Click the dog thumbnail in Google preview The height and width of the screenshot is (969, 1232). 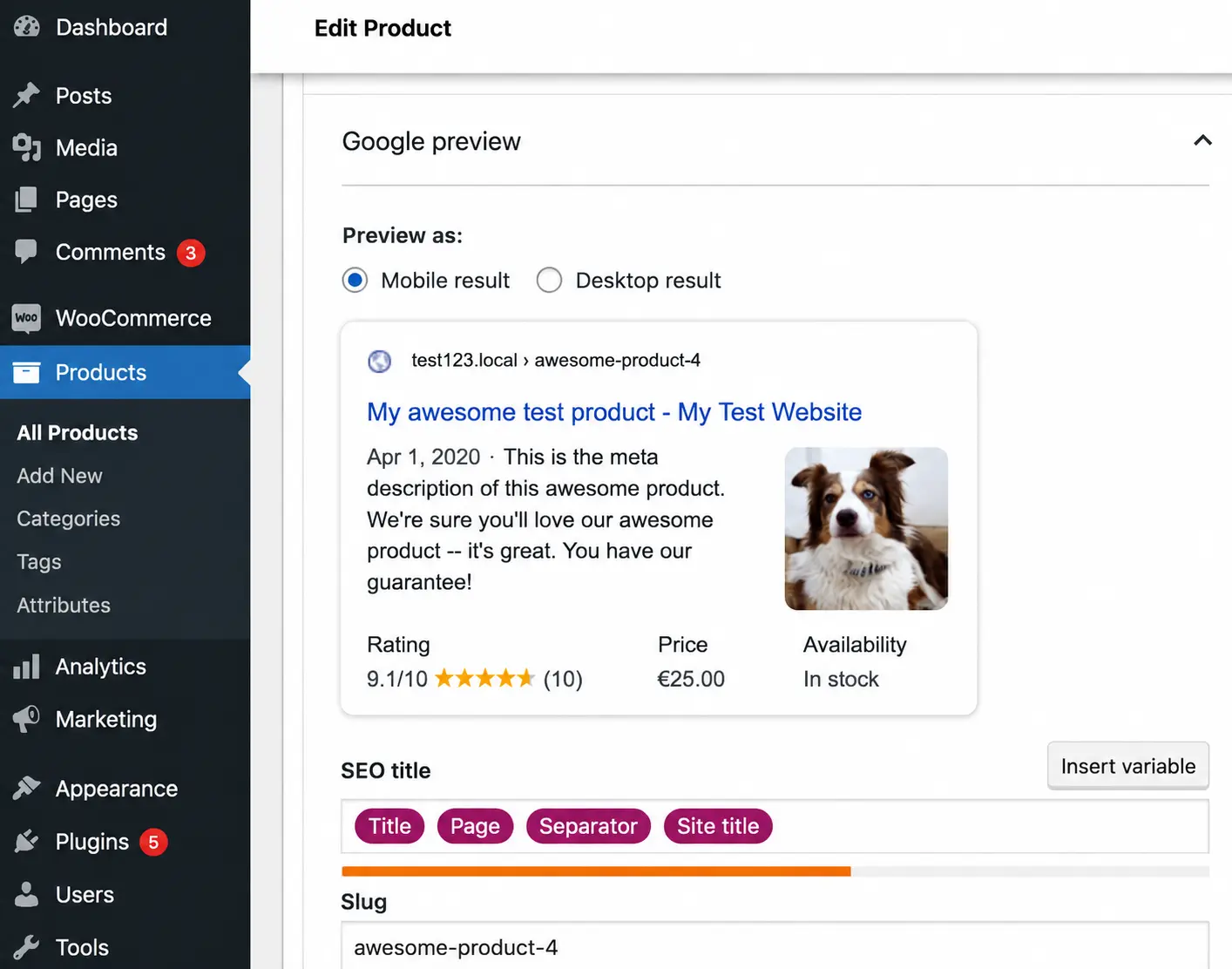[x=866, y=529]
